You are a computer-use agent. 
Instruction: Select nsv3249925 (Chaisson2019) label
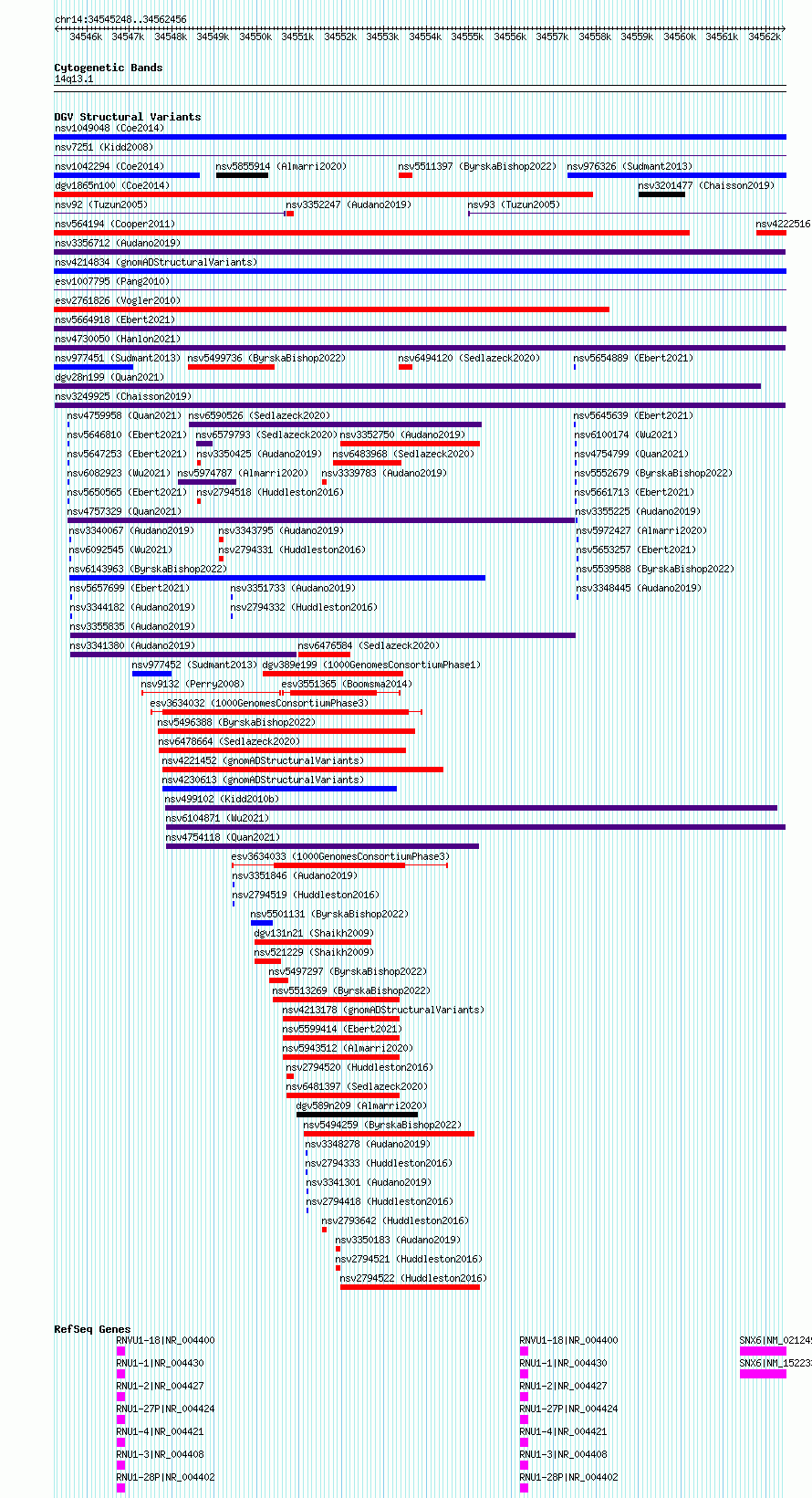pyautogui.click(x=123, y=396)
